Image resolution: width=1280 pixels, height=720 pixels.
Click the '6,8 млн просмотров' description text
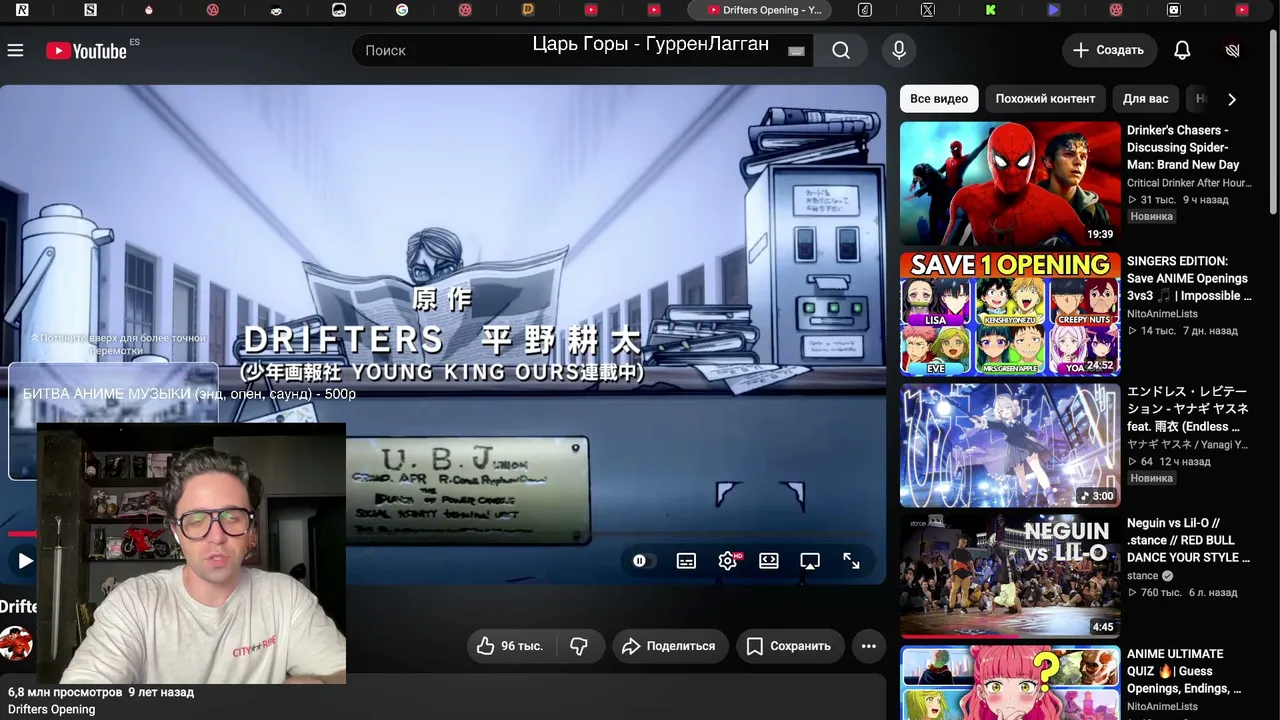pyautogui.click(x=65, y=692)
